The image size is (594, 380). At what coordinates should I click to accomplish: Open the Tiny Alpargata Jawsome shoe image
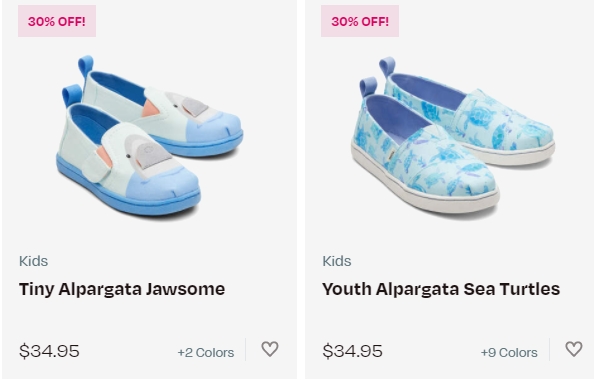pyautogui.click(x=150, y=136)
